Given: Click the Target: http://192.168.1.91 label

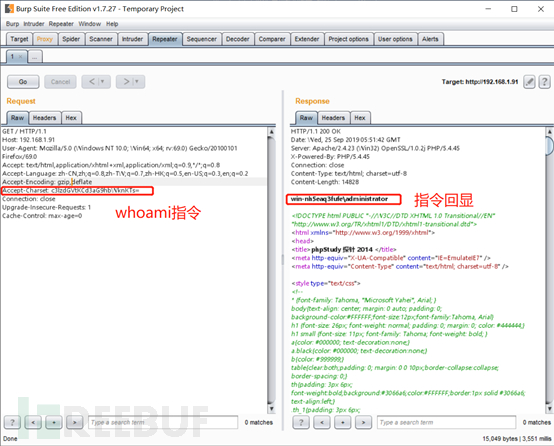Looking at the screenshot, I should 480,82.
